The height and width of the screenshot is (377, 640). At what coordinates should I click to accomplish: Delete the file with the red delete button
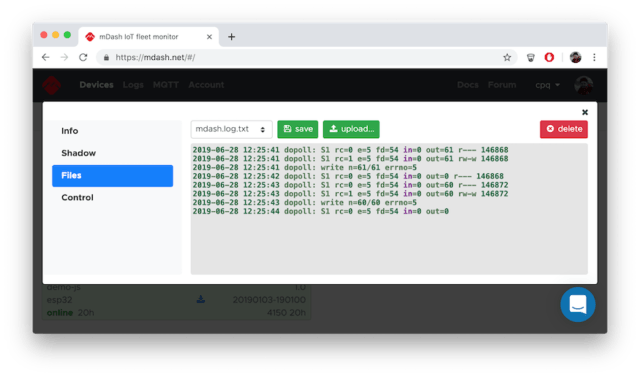click(564, 129)
